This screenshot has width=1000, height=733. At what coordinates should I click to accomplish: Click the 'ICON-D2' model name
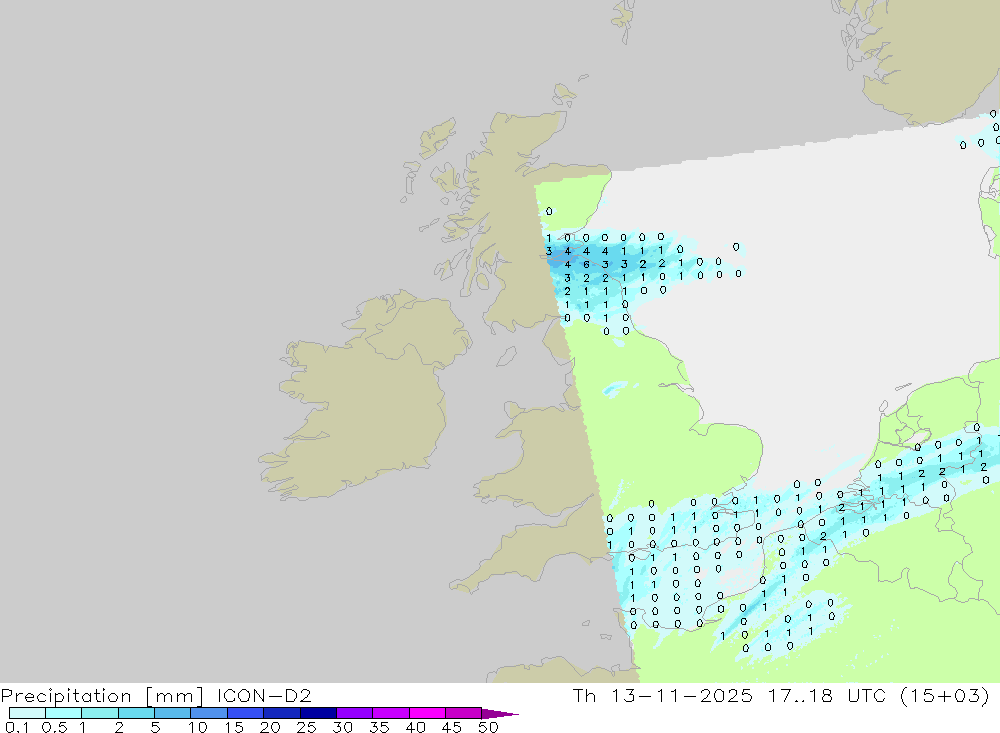(264, 695)
